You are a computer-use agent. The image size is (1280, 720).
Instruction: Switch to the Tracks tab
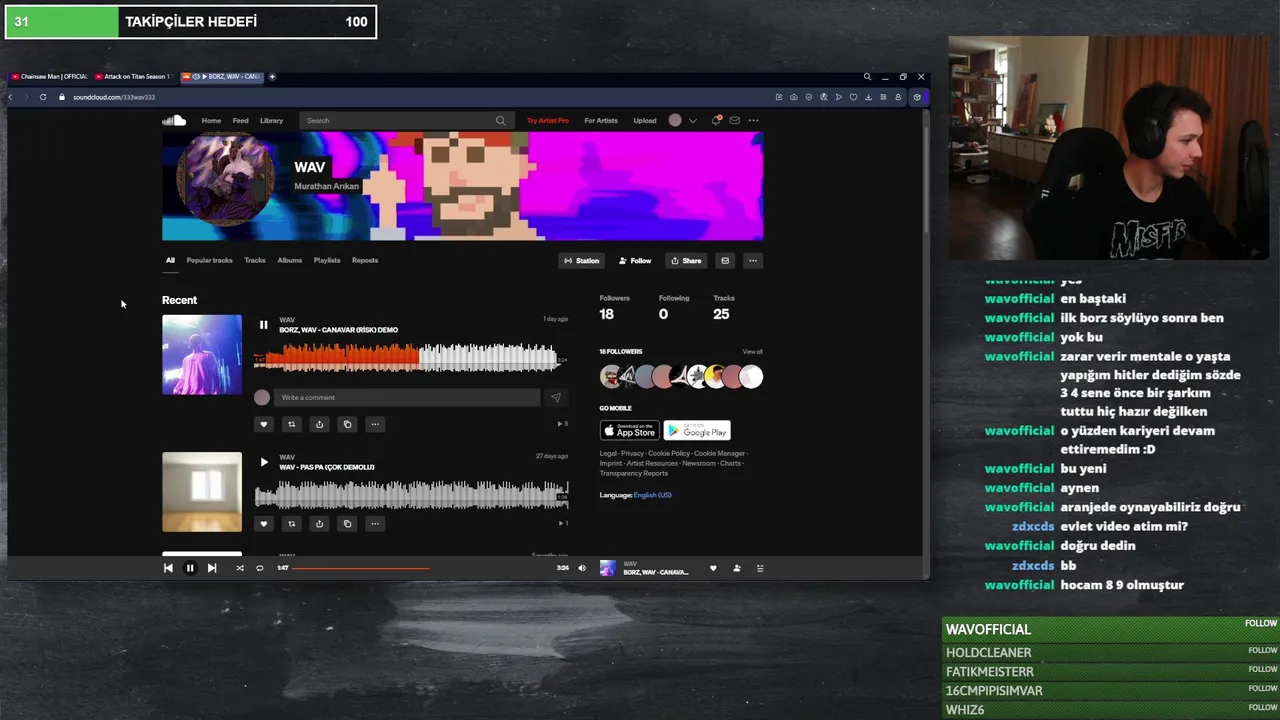tap(255, 260)
